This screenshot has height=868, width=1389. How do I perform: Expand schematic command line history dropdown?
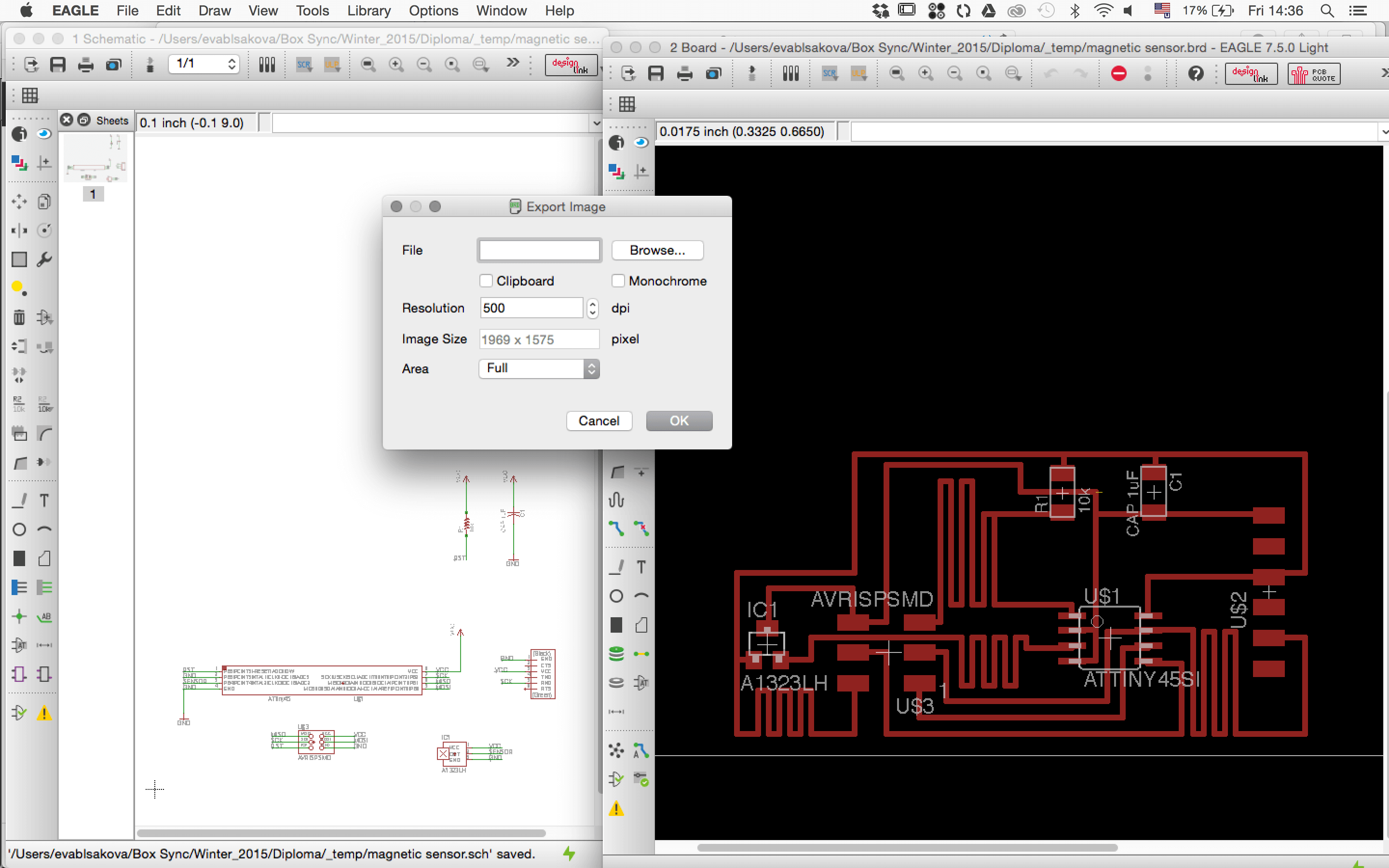point(596,123)
